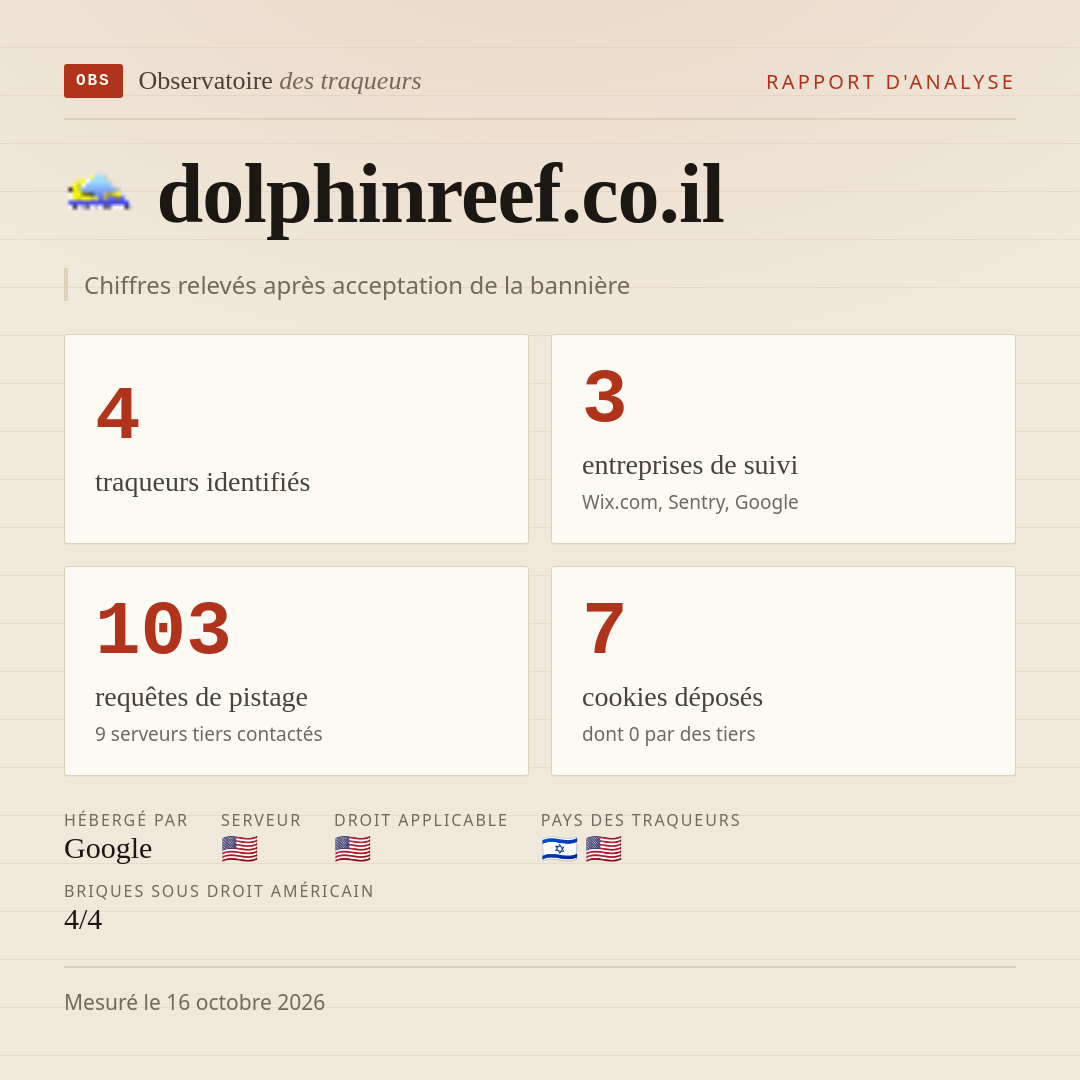The image size is (1080, 1080).
Task: Click '9 serveurs tiers contactés' text
Action: click(209, 734)
